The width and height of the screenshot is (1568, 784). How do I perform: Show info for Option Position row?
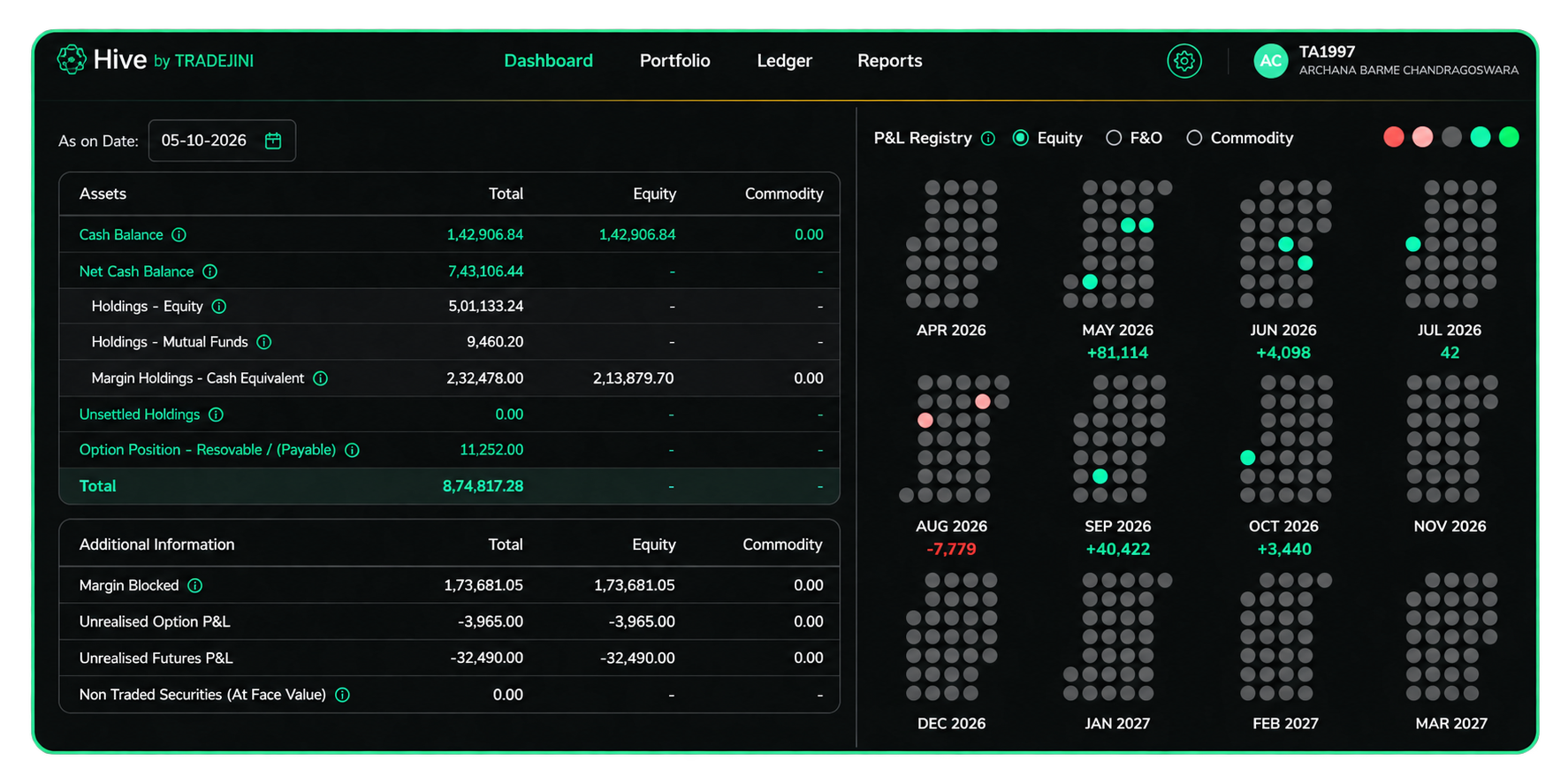coord(352,450)
